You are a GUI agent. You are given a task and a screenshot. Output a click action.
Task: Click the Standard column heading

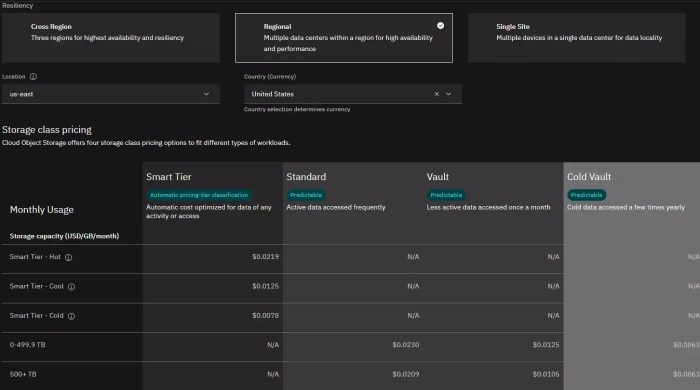point(306,177)
